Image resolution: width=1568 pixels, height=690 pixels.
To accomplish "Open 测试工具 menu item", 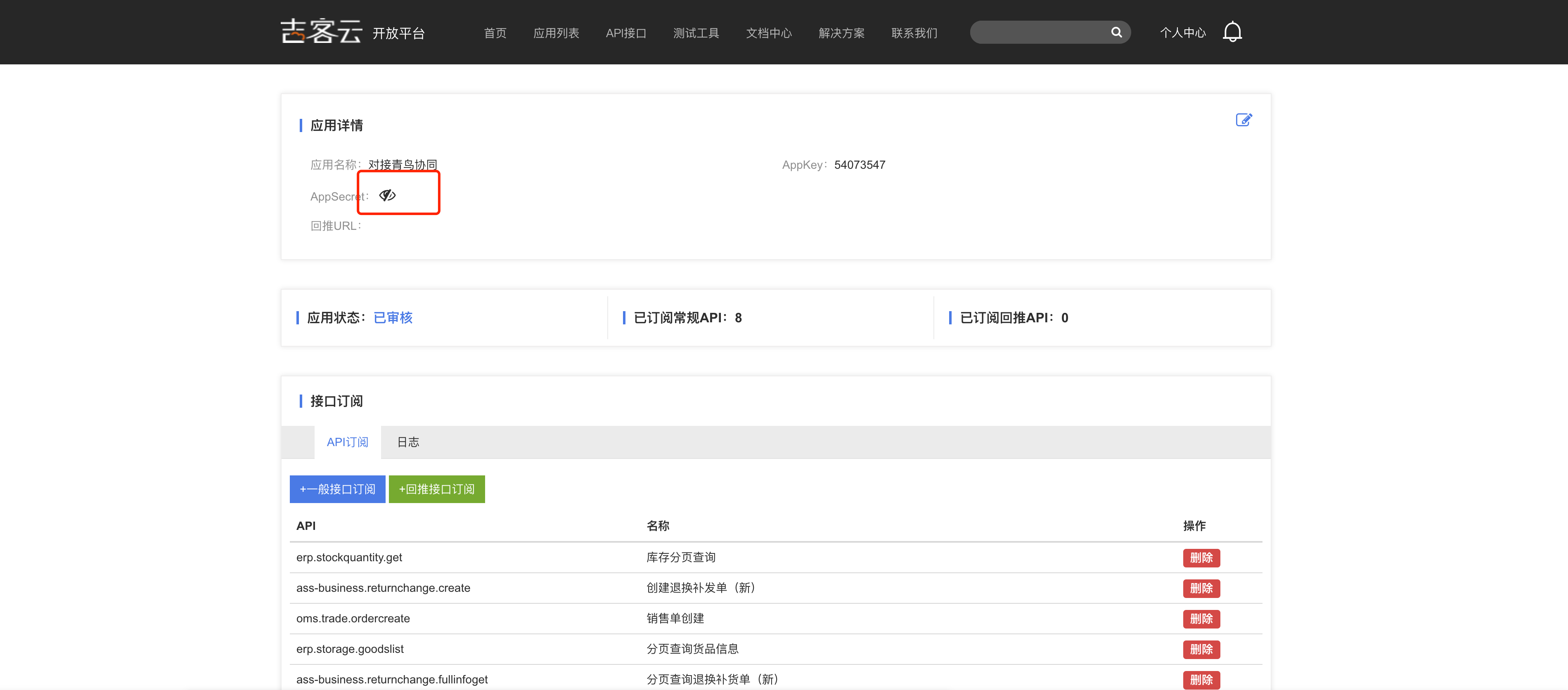I will pyautogui.click(x=696, y=33).
